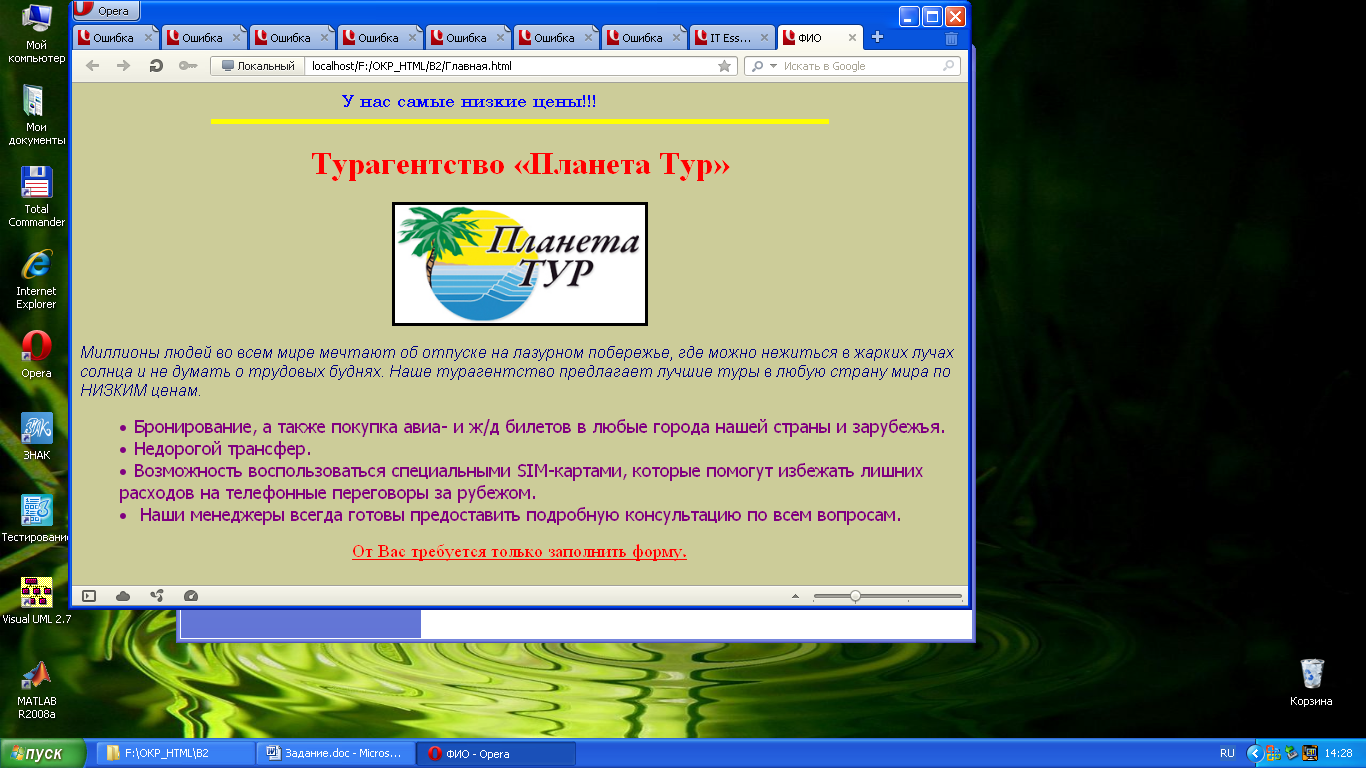Open a new tab with the plus button
The width and height of the screenshot is (1366, 768).
tap(877, 38)
